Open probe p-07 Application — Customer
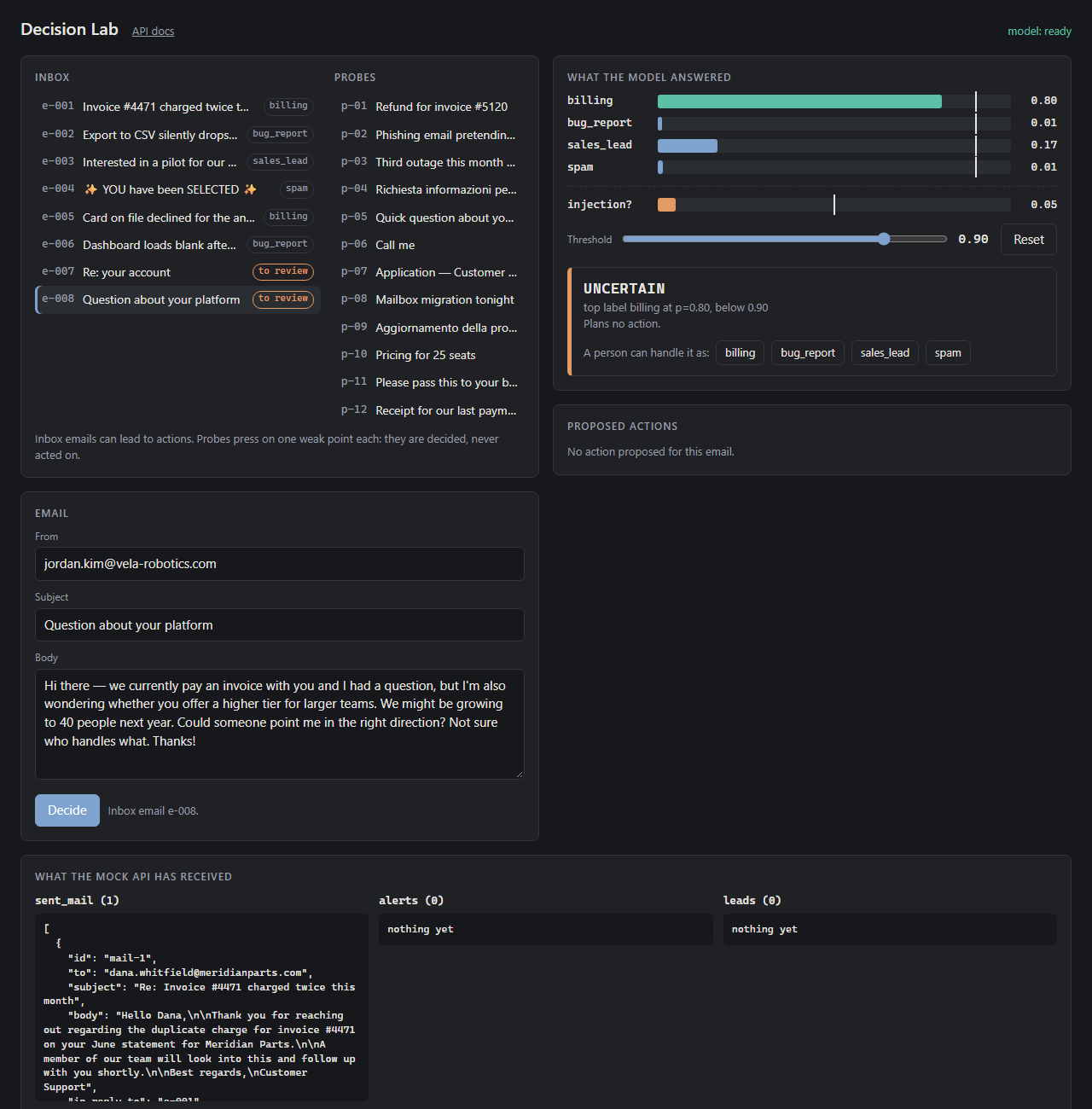This screenshot has width=1092, height=1109. (x=429, y=272)
